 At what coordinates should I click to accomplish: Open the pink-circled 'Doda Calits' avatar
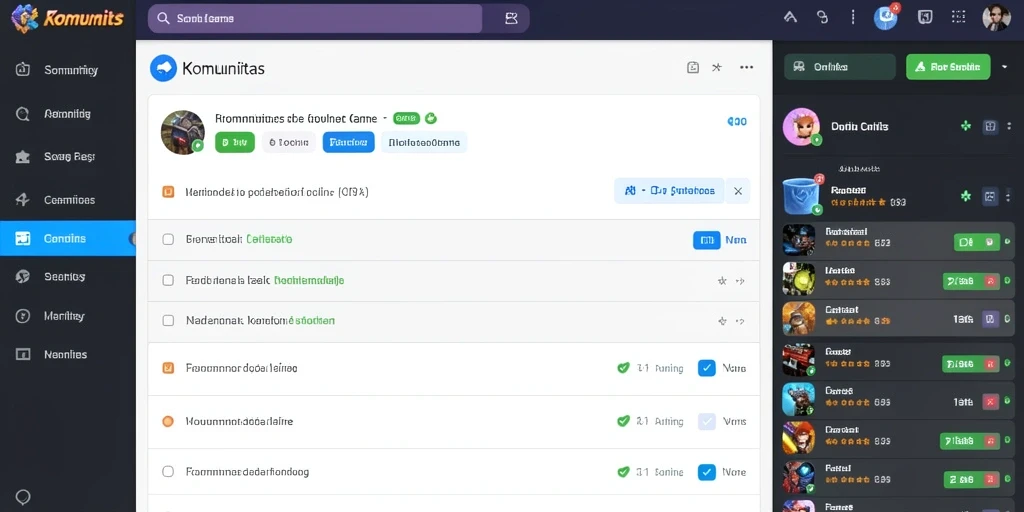point(801,127)
